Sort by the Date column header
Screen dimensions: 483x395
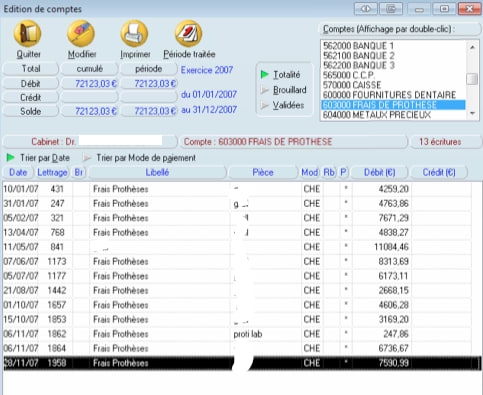[18, 172]
